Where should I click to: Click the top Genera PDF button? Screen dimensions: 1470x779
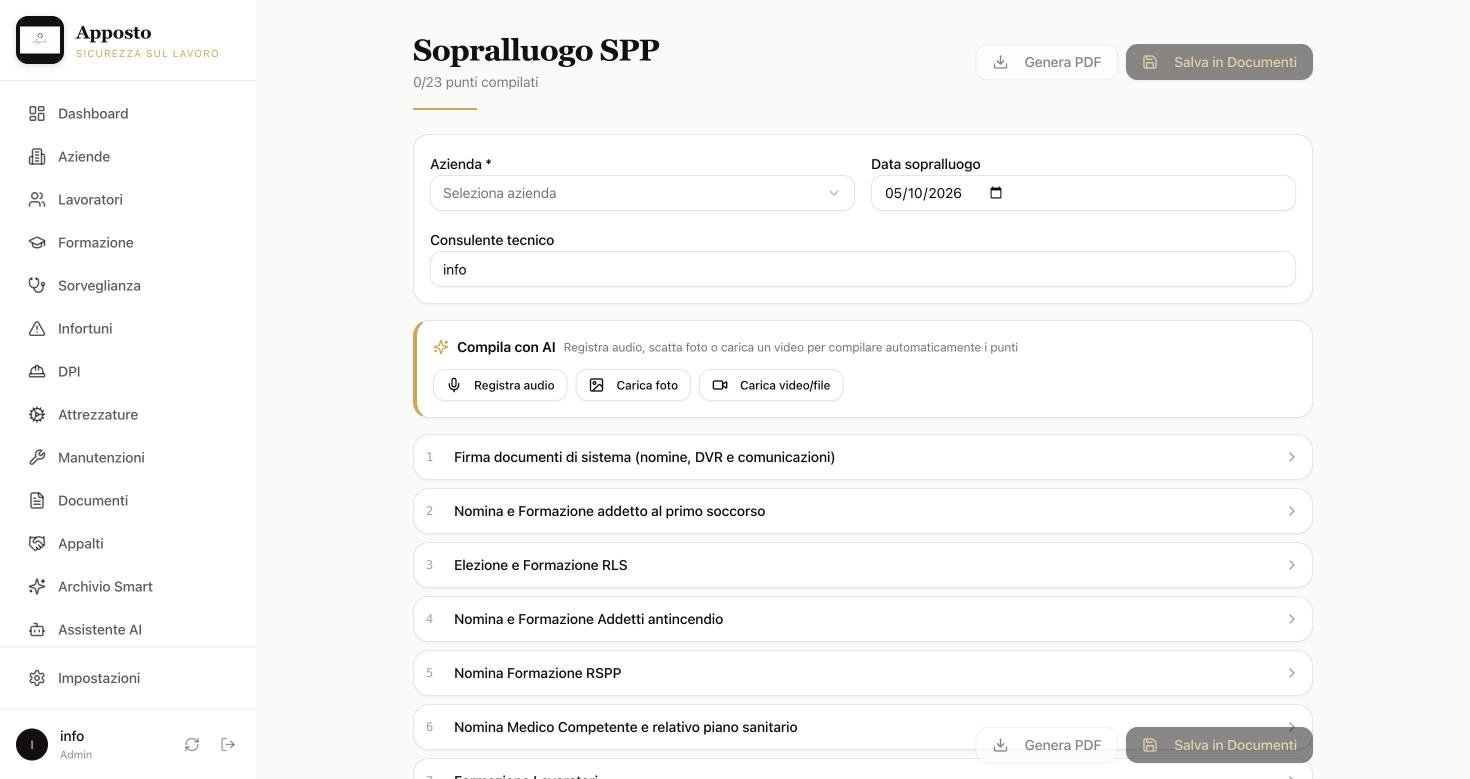(1046, 62)
